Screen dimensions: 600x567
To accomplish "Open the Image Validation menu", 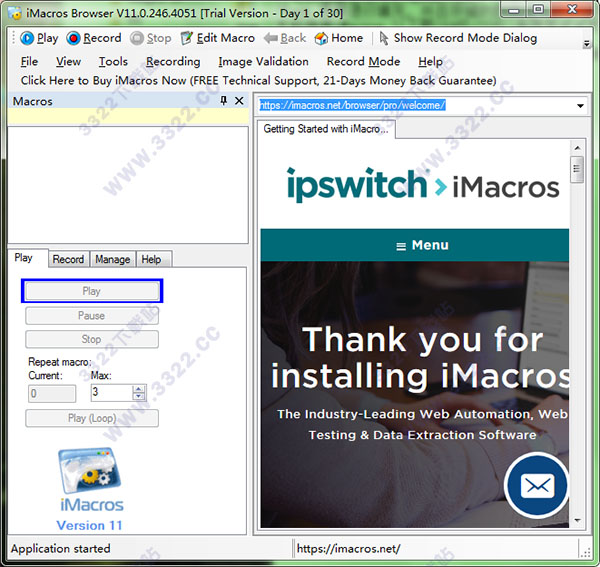I will [x=263, y=62].
